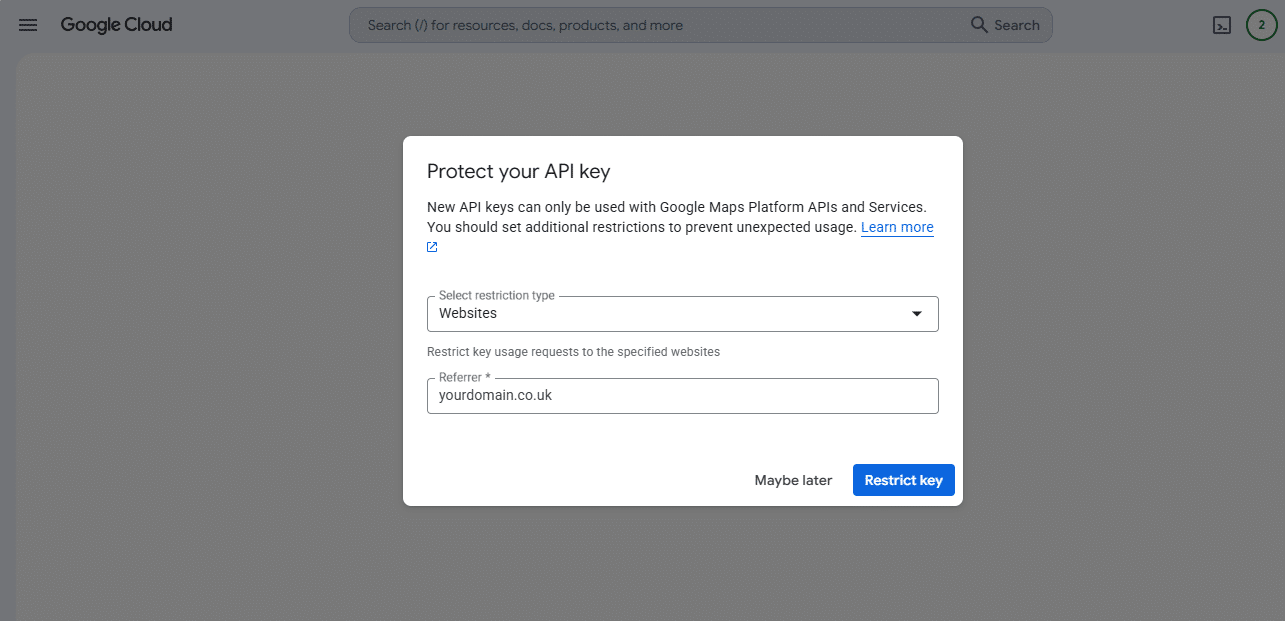Screen dimensions: 1285x621
Task: Activate the Cloud Shell icon
Action: (1221, 26)
